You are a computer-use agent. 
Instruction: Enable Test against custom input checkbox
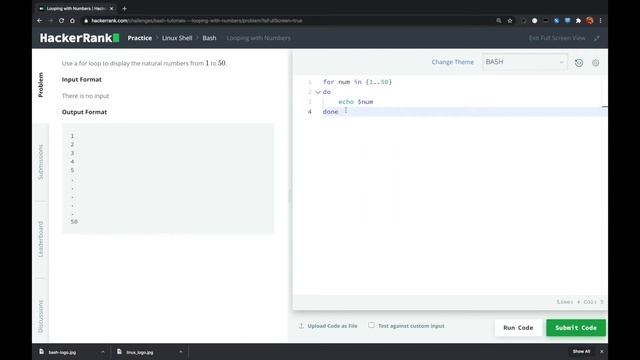(x=371, y=325)
